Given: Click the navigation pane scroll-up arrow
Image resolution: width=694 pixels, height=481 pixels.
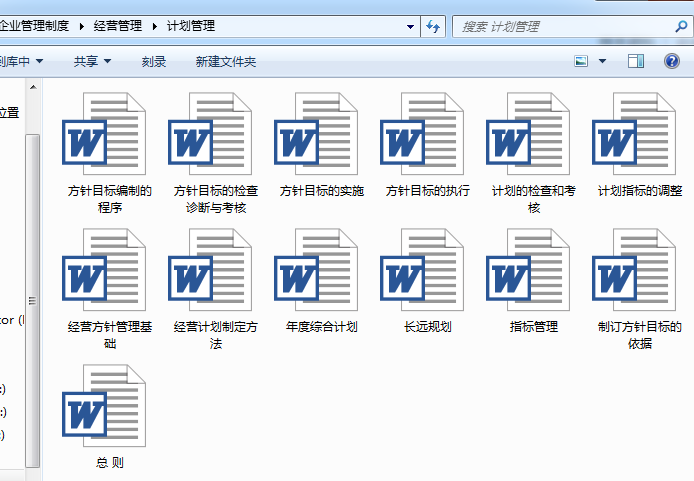Looking at the screenshot, I should 33,87.
